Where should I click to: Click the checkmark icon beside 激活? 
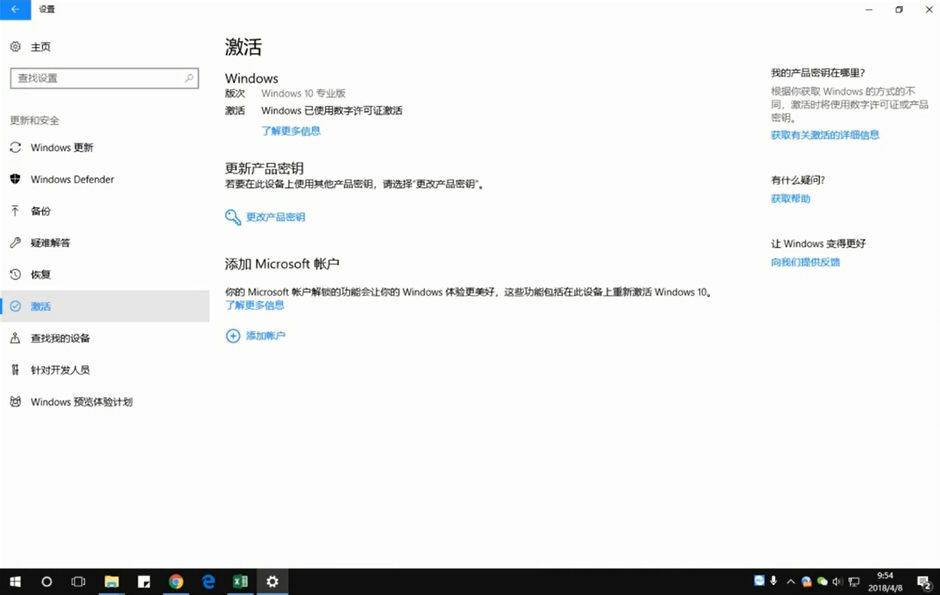pyautogui.click(x=16, y=306)
